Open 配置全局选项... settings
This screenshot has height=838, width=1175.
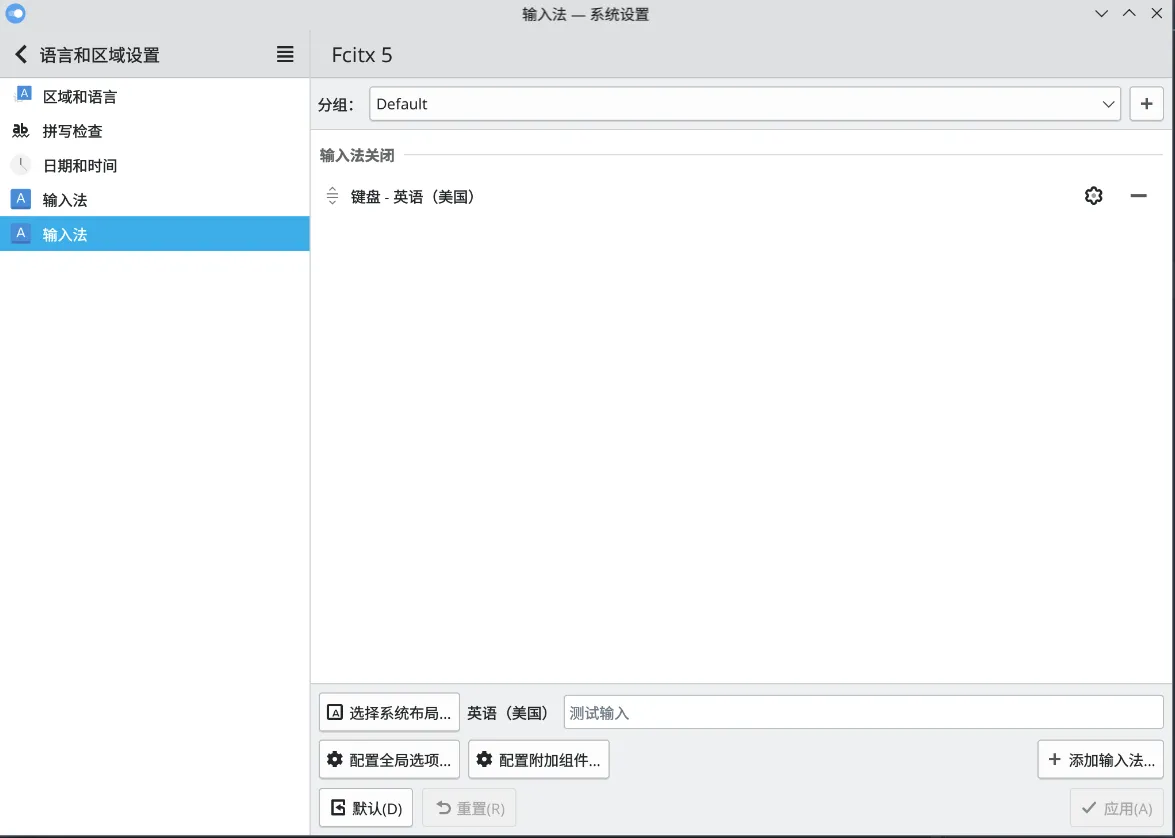389,760
